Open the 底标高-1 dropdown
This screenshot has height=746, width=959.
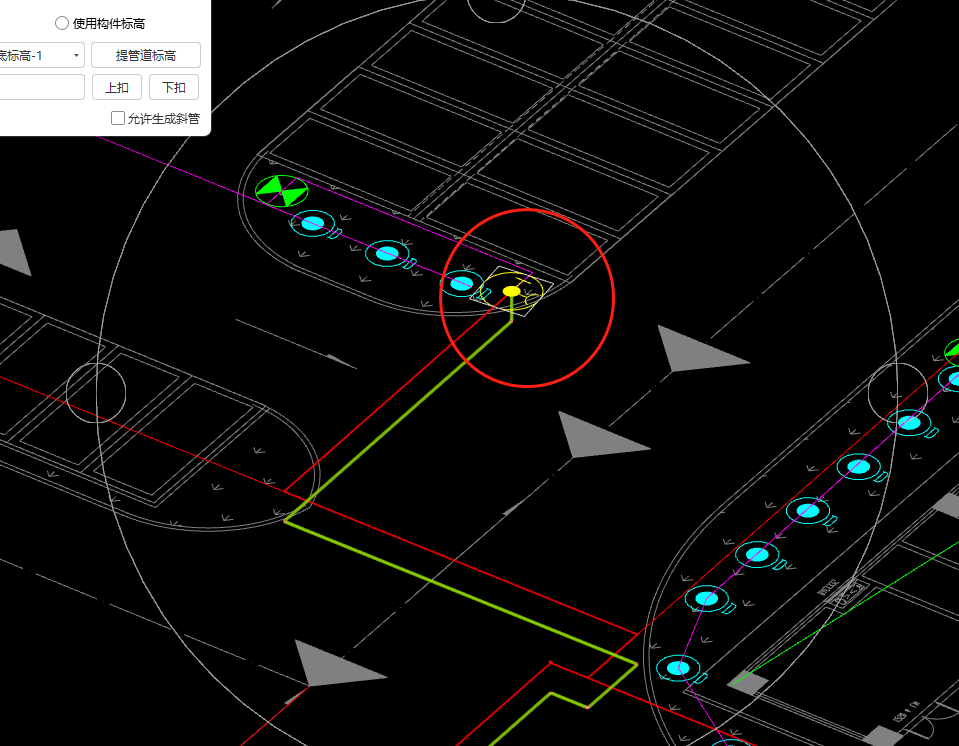(x=40, y=56)
